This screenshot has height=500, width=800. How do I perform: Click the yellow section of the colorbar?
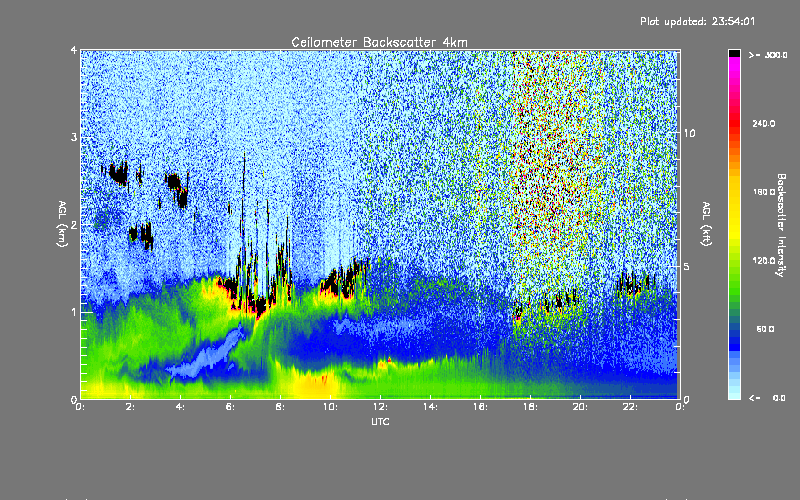(x=734, y=209)
